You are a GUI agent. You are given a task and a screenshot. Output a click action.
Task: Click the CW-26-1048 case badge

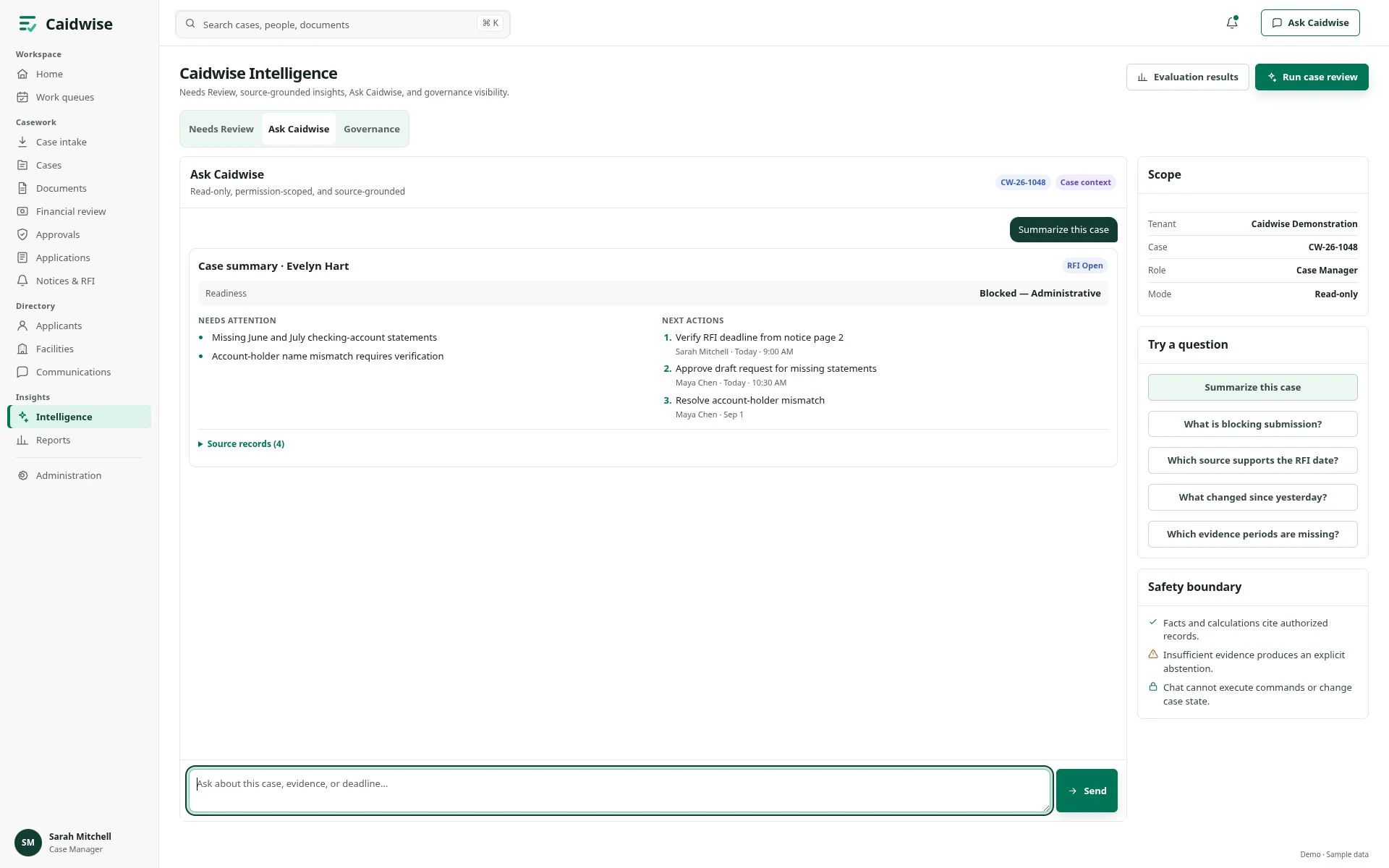1023,182
